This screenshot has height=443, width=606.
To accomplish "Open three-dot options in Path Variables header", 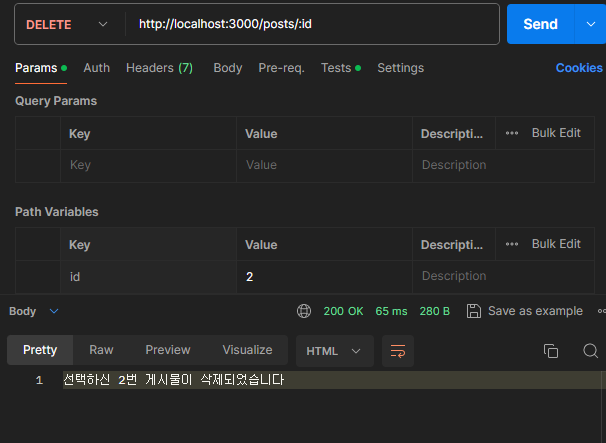I will tap(512, 244).
